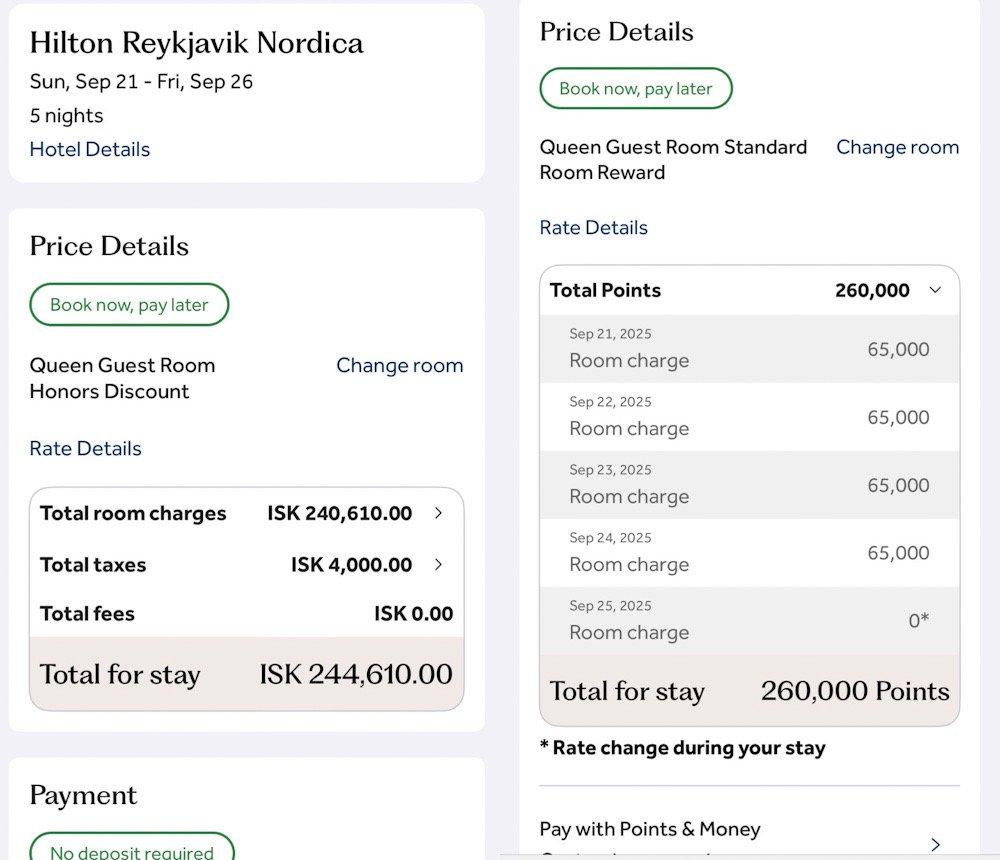Select the Sep 25, 2025 zero-point row

pyautogui.click(x=749, y=621)
